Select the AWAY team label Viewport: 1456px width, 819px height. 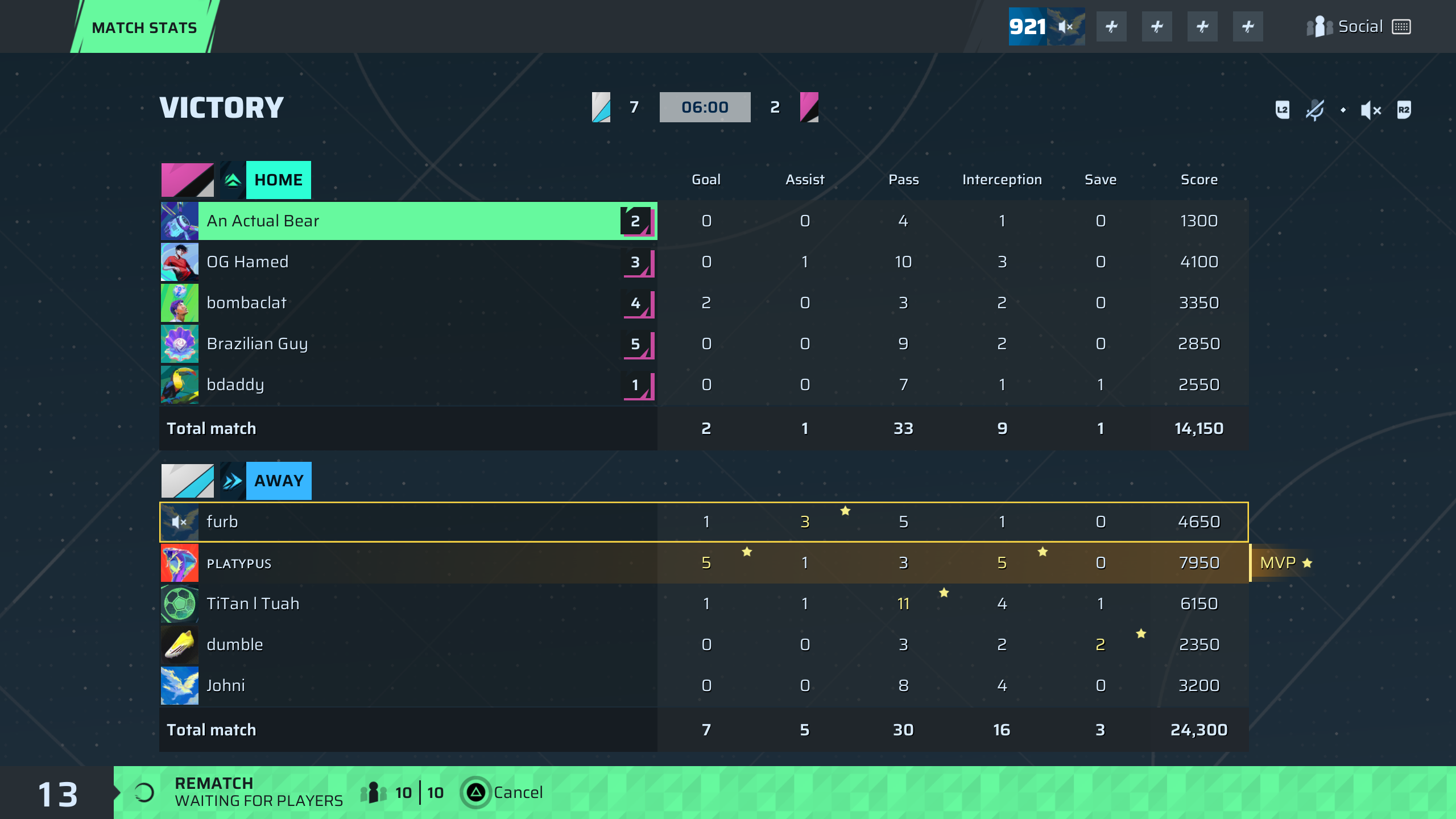click(279, 481)
